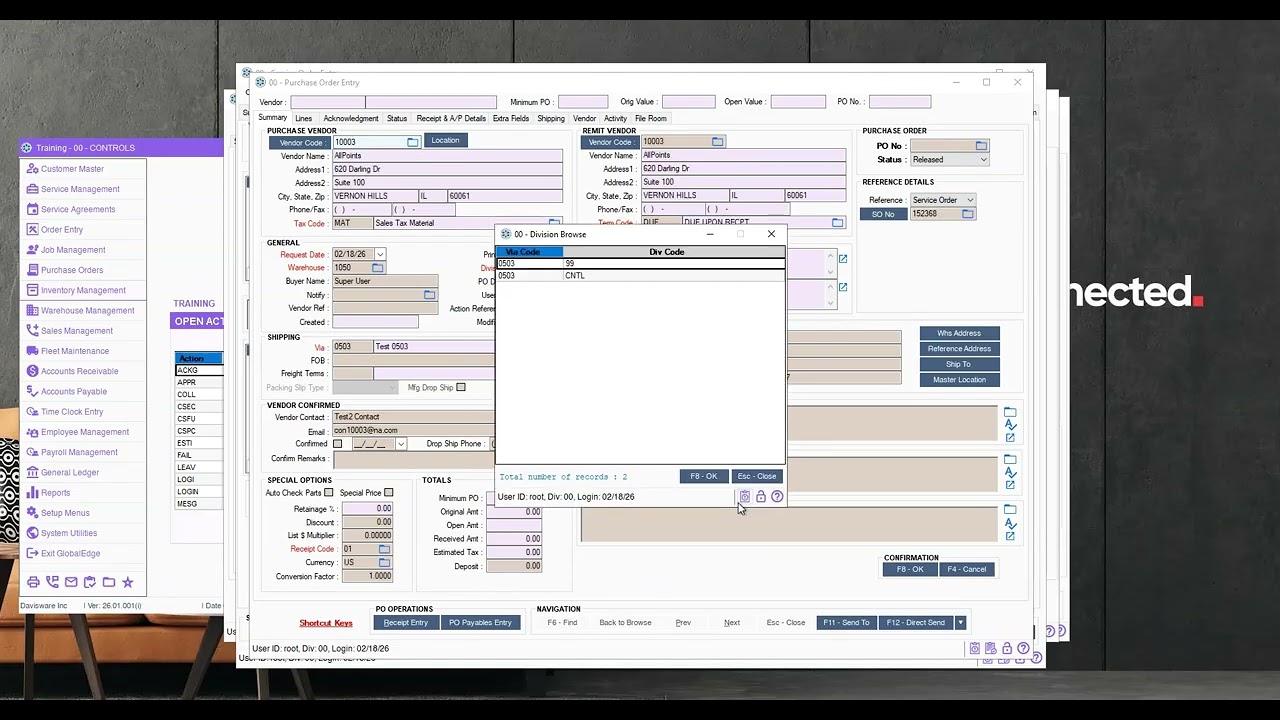Click the help icon in Division Browse
This screenshot has width=1280, height=720.
pyautogui.click(x=777, y=497)
